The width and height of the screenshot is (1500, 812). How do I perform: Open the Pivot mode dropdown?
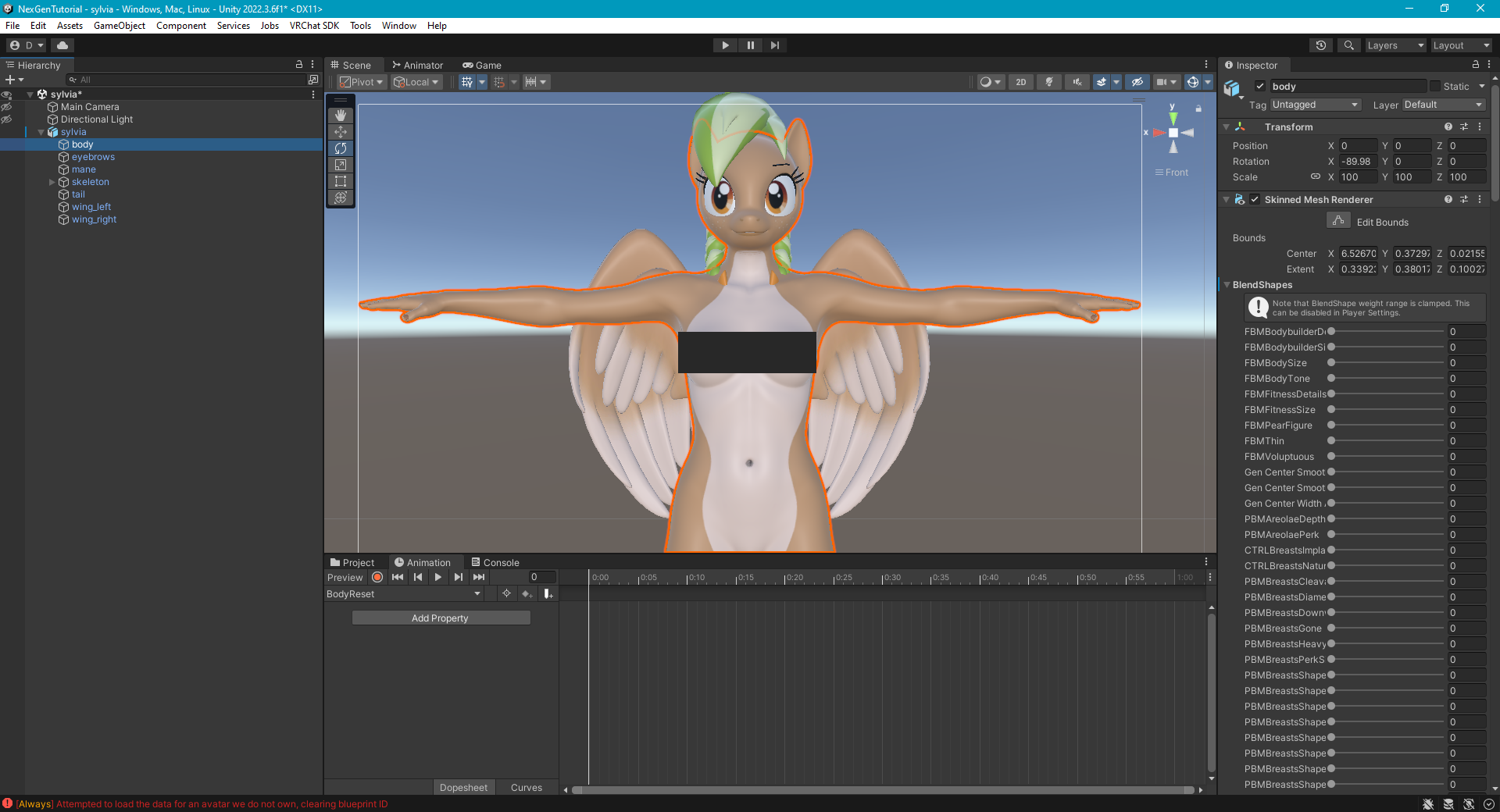tap(362, 82)
